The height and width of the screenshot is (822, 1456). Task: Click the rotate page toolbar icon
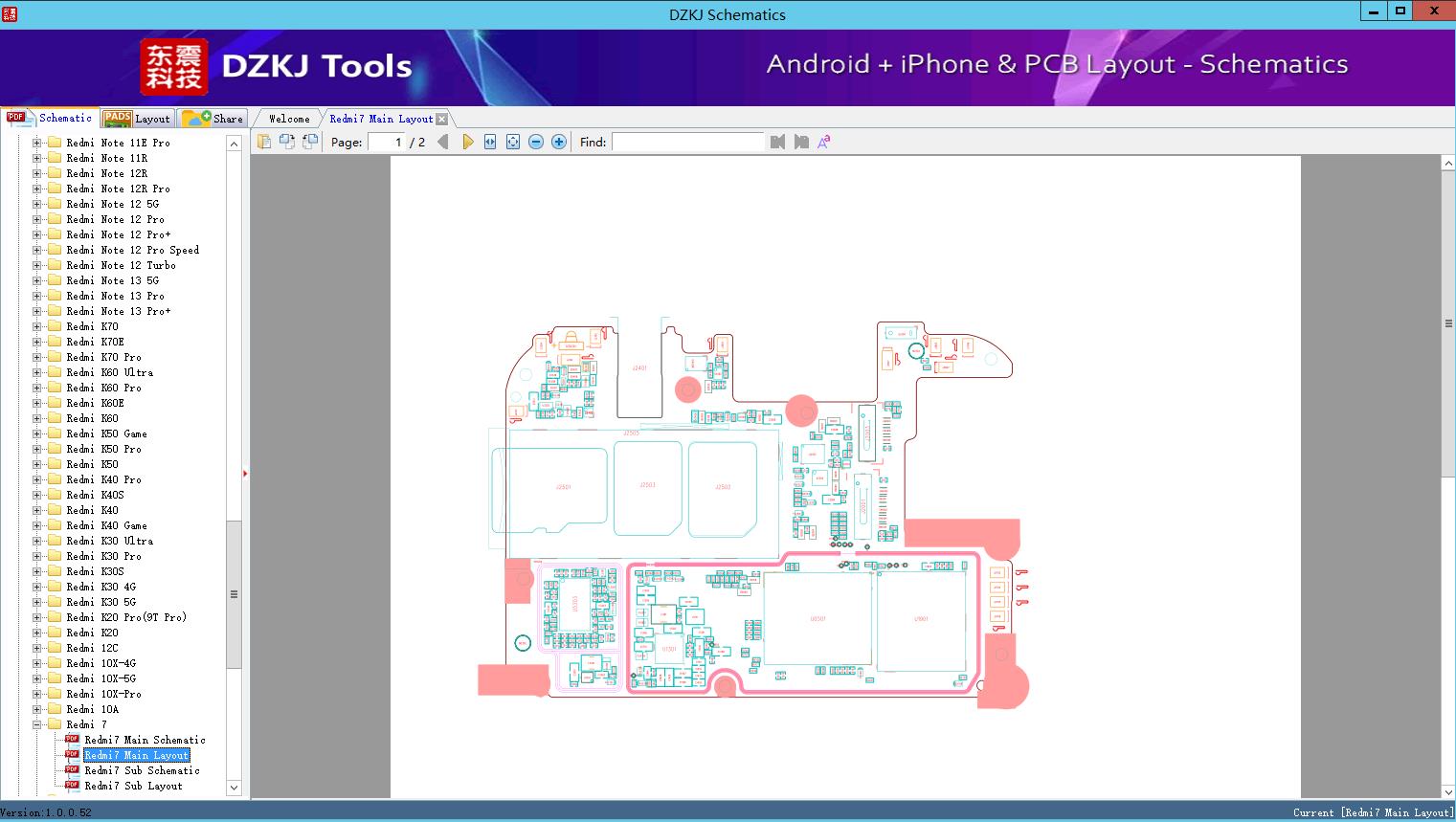coord(286,142)
